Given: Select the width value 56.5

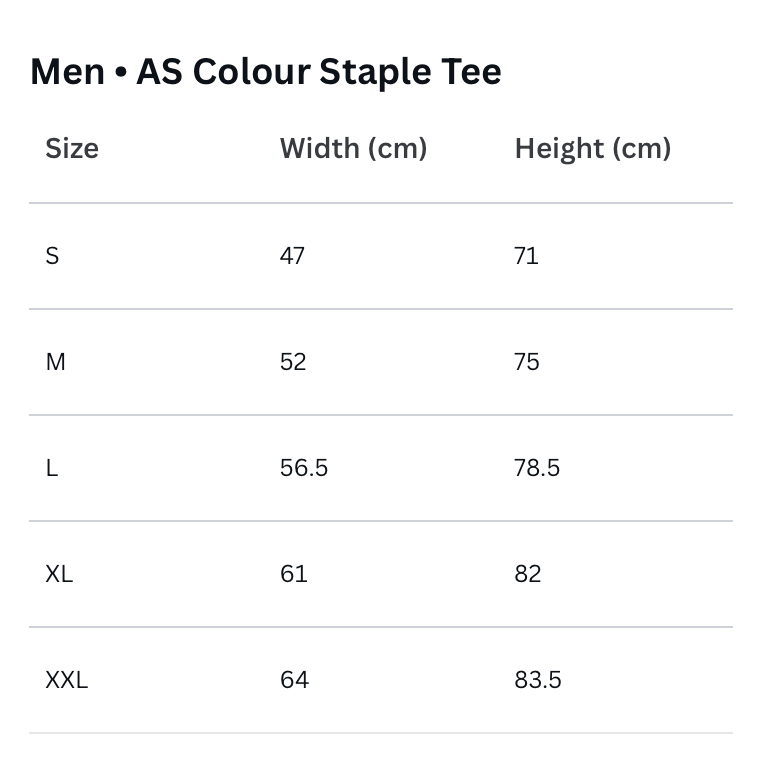Looking at the screenshot, I should [304, 468].
